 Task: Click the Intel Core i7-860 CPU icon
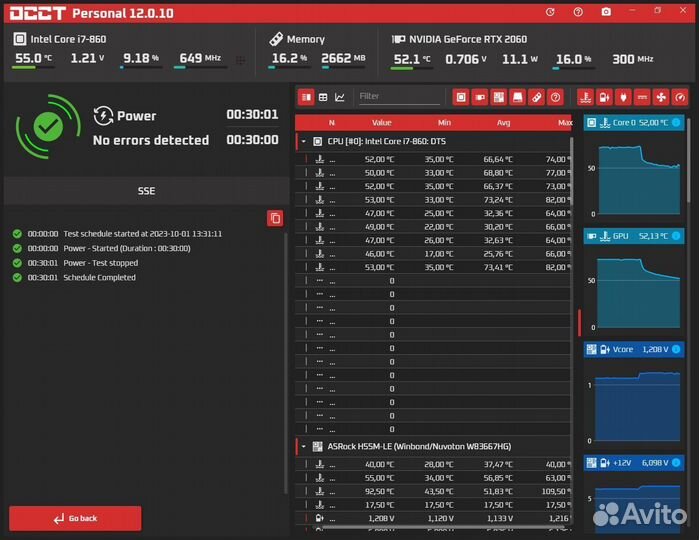(x=19, y=39)
